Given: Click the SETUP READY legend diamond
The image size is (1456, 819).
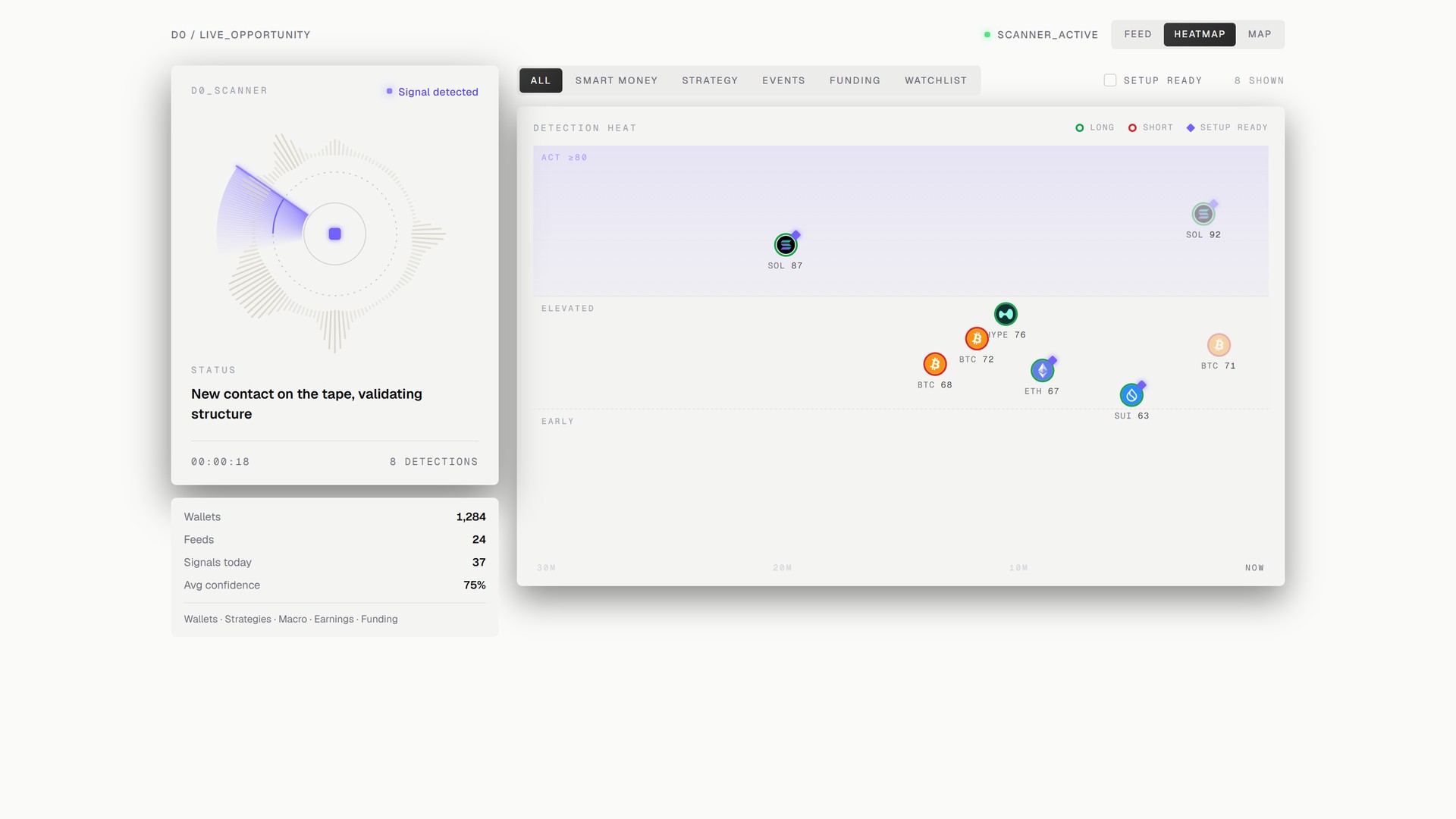Looking at the screenshot, I should [x=1191, y=127].
